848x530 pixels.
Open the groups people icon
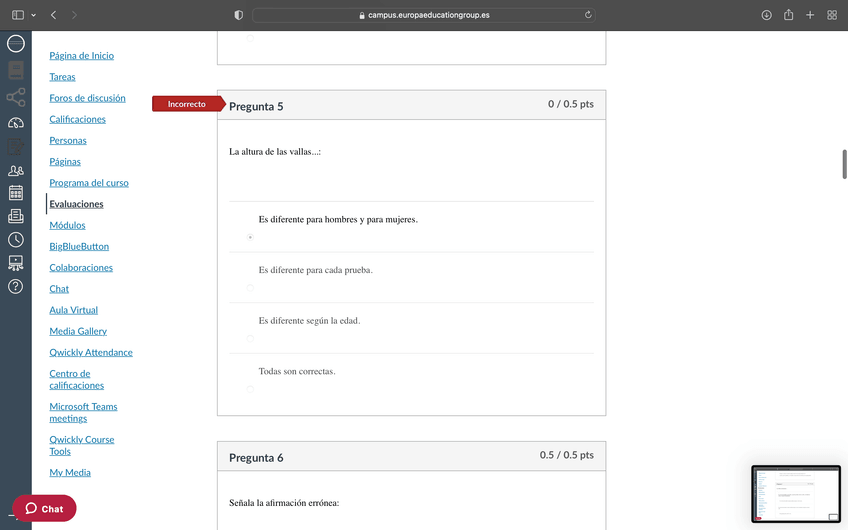[16, 170]
